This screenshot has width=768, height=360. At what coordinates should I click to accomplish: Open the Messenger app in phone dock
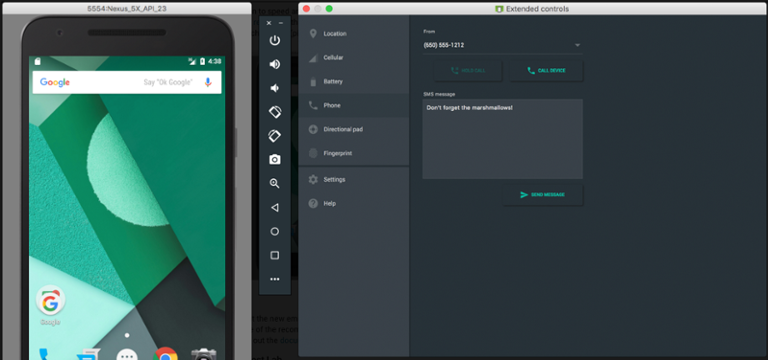(x=89, y=354)
